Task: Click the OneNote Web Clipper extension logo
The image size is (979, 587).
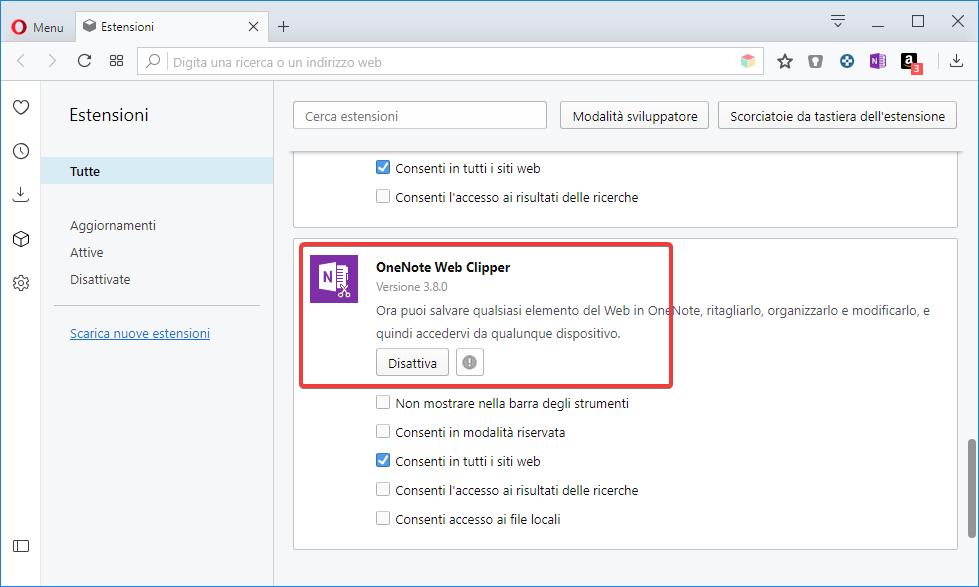Action: pos(334,279)
